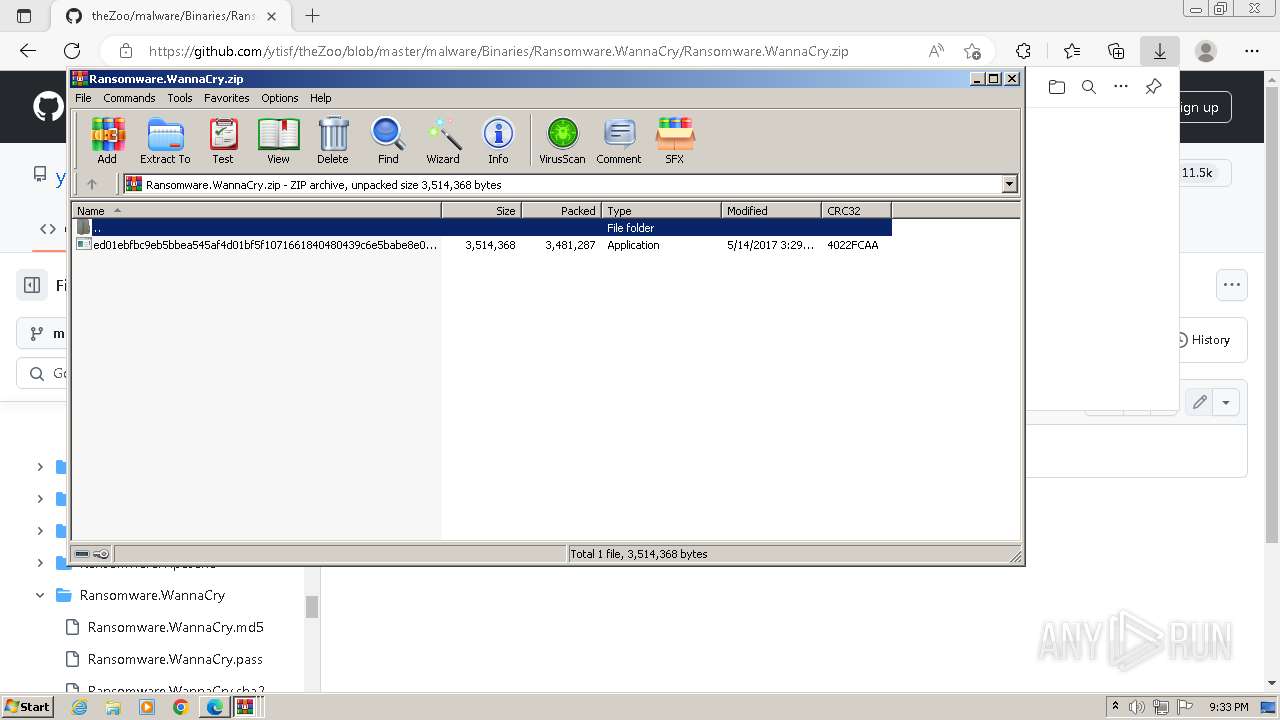Screen dimensions: 1280x720
Task: Open browser Extensions puzzle icon
Action: (1024, 51)
